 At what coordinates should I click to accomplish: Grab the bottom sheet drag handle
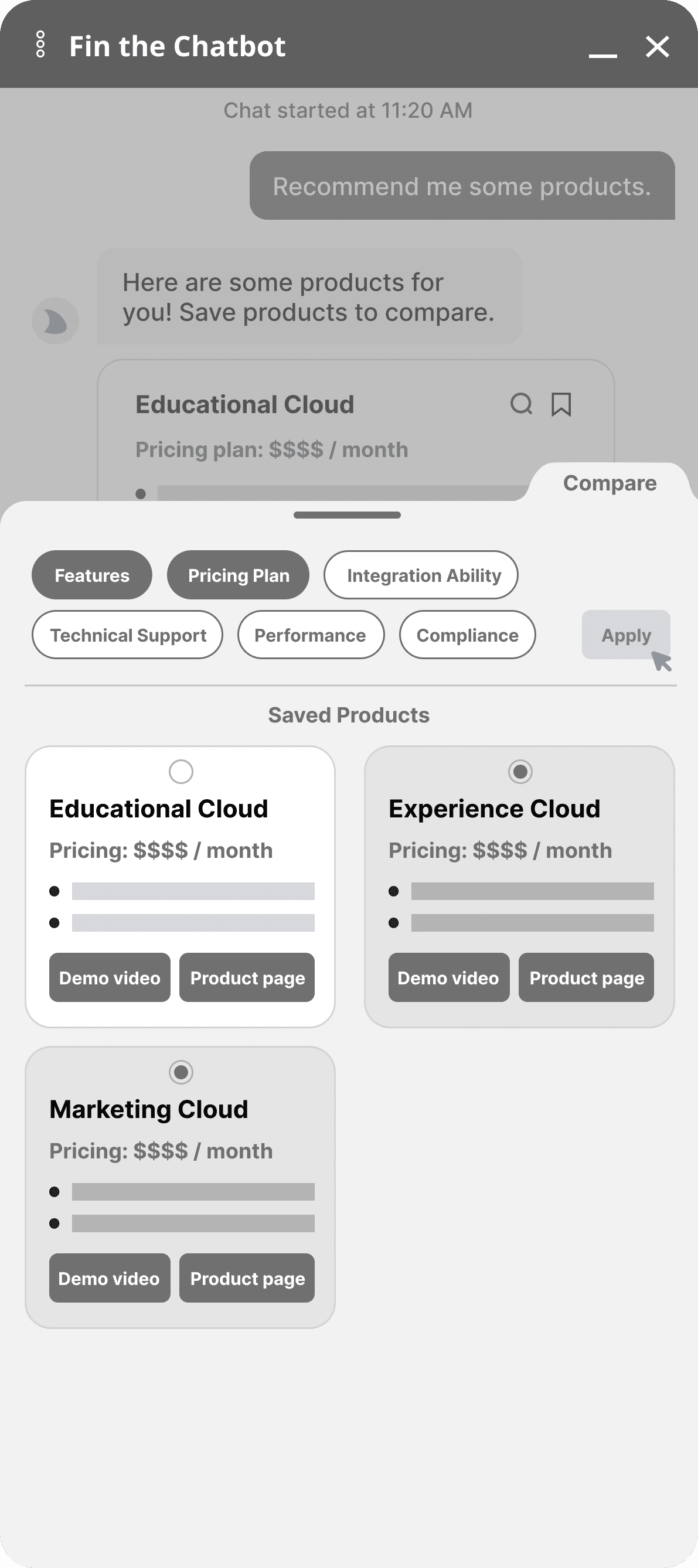(347, 515)
